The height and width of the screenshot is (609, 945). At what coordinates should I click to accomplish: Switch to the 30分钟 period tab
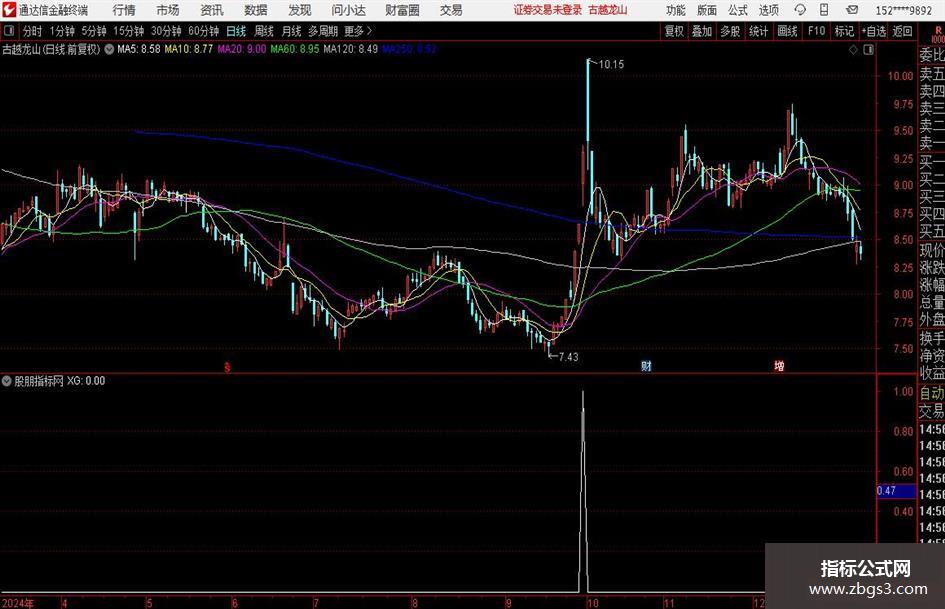tap(166, 31)
